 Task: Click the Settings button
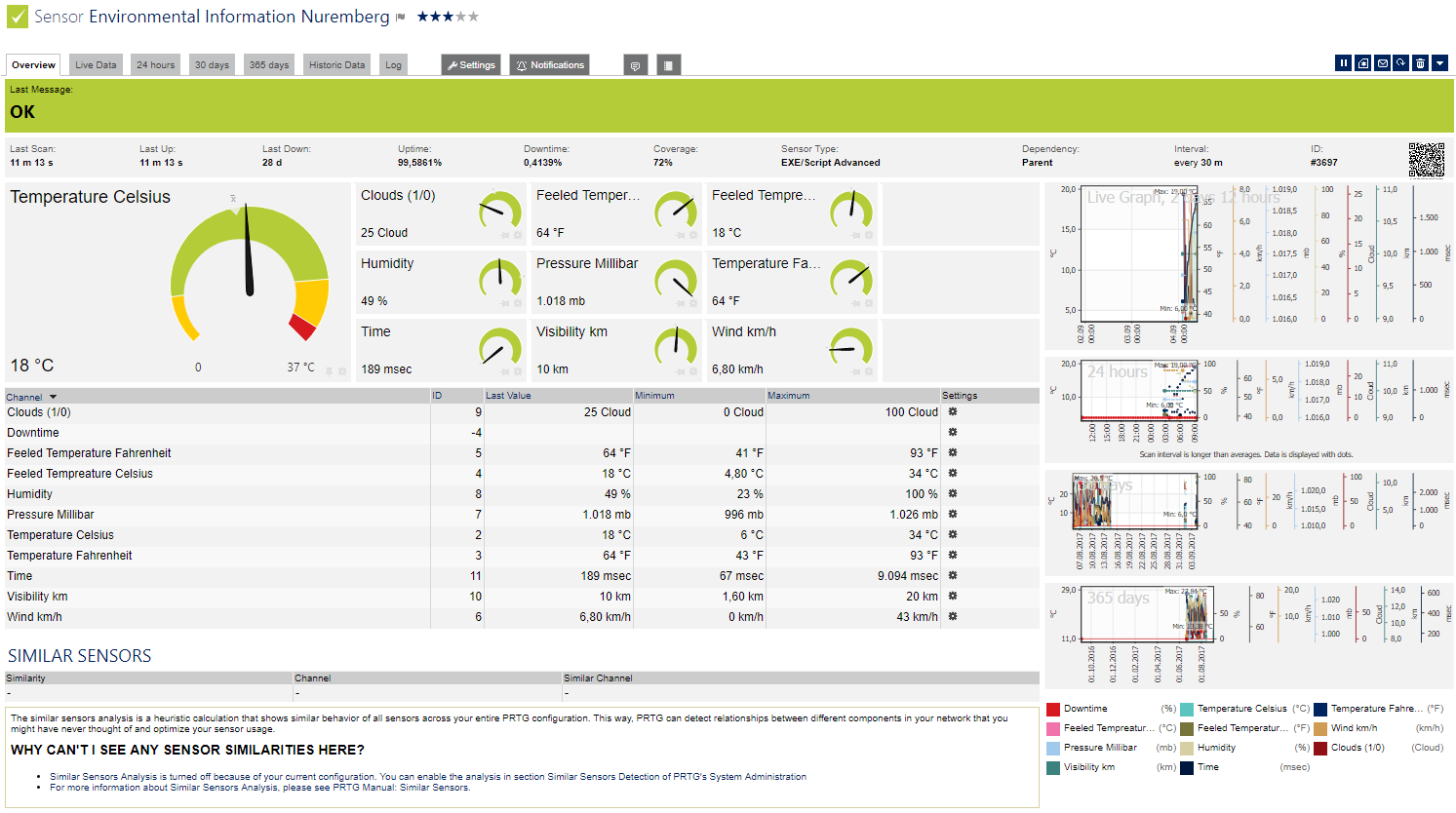[471, 65]
